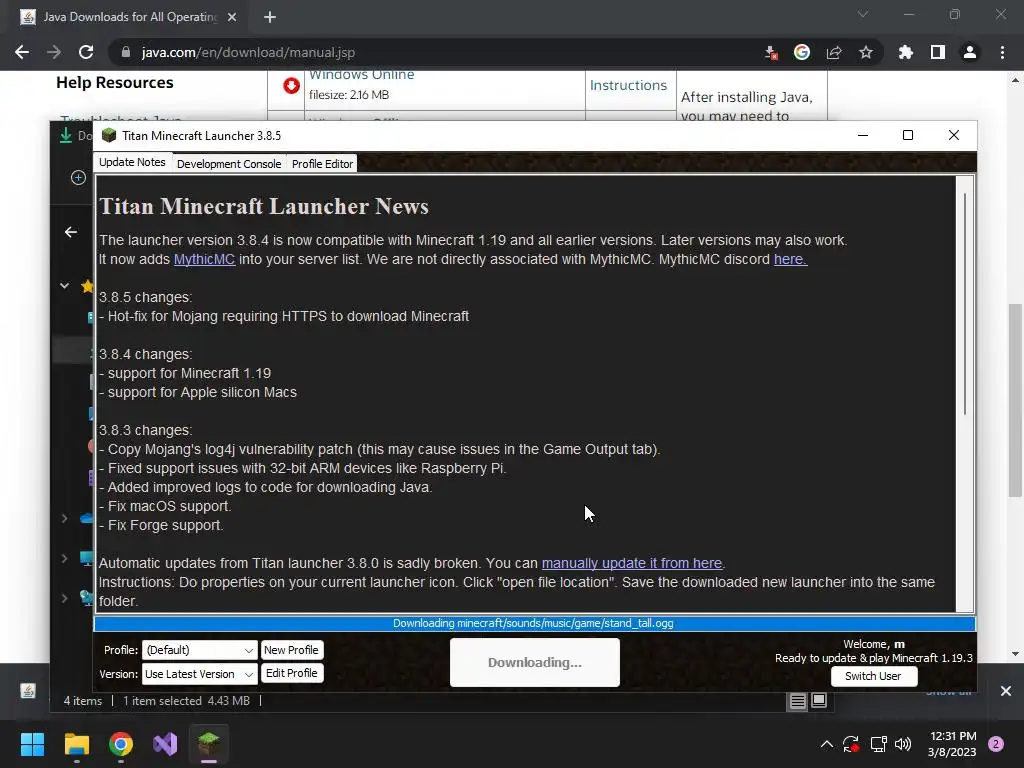Click the Chrome back arrow

[x=22, y=52]
